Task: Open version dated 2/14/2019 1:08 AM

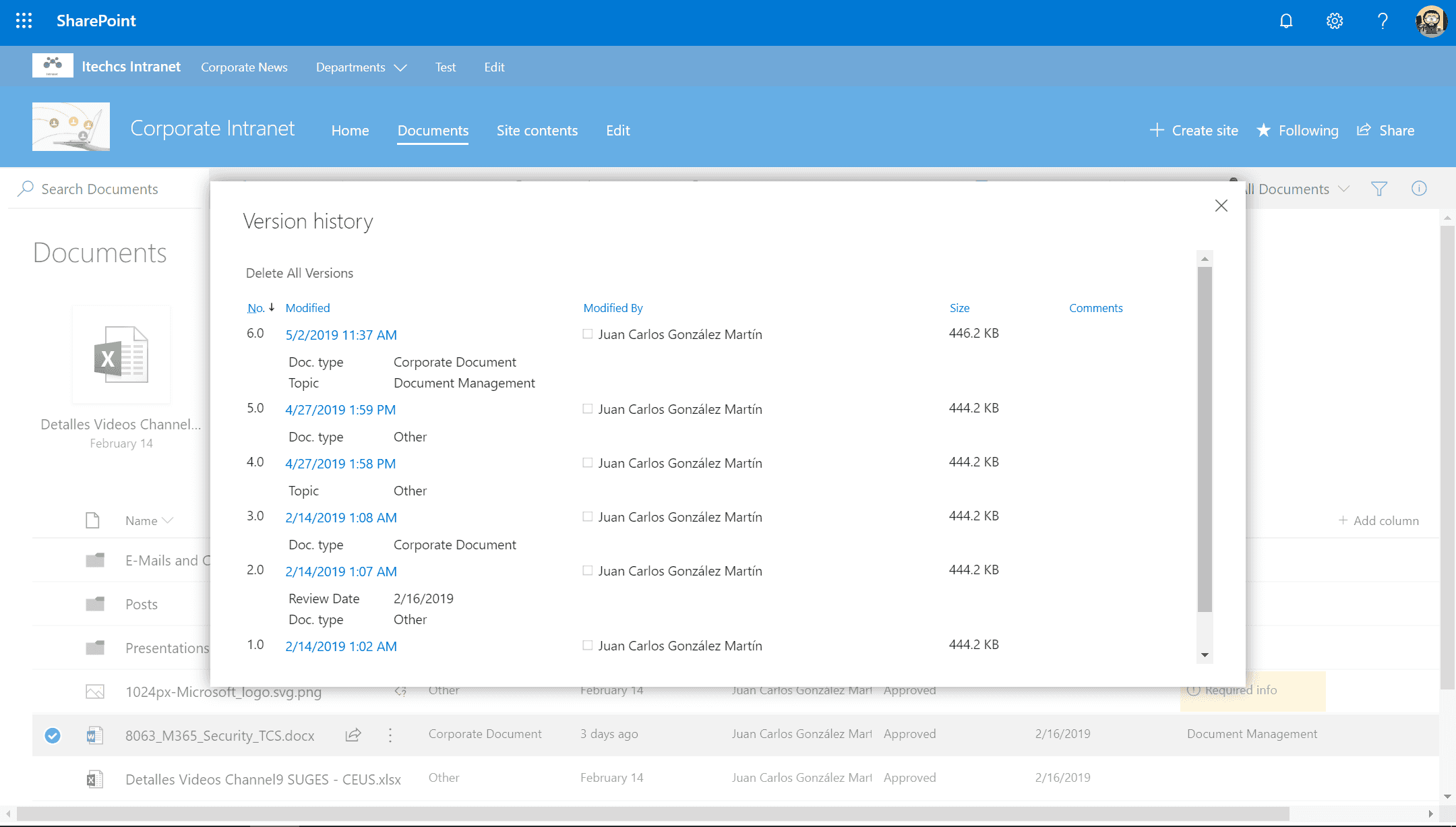Action: (341, 518)
